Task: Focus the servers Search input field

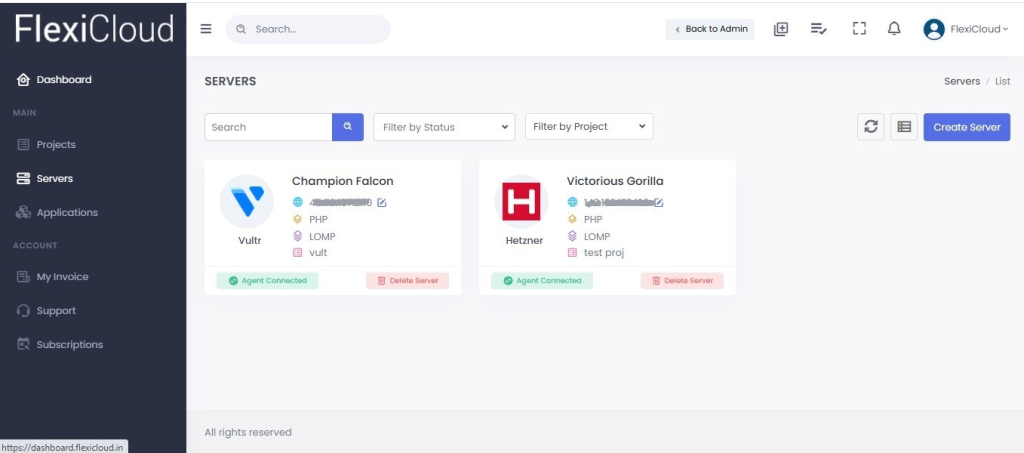Action: [x=268, y=127]
